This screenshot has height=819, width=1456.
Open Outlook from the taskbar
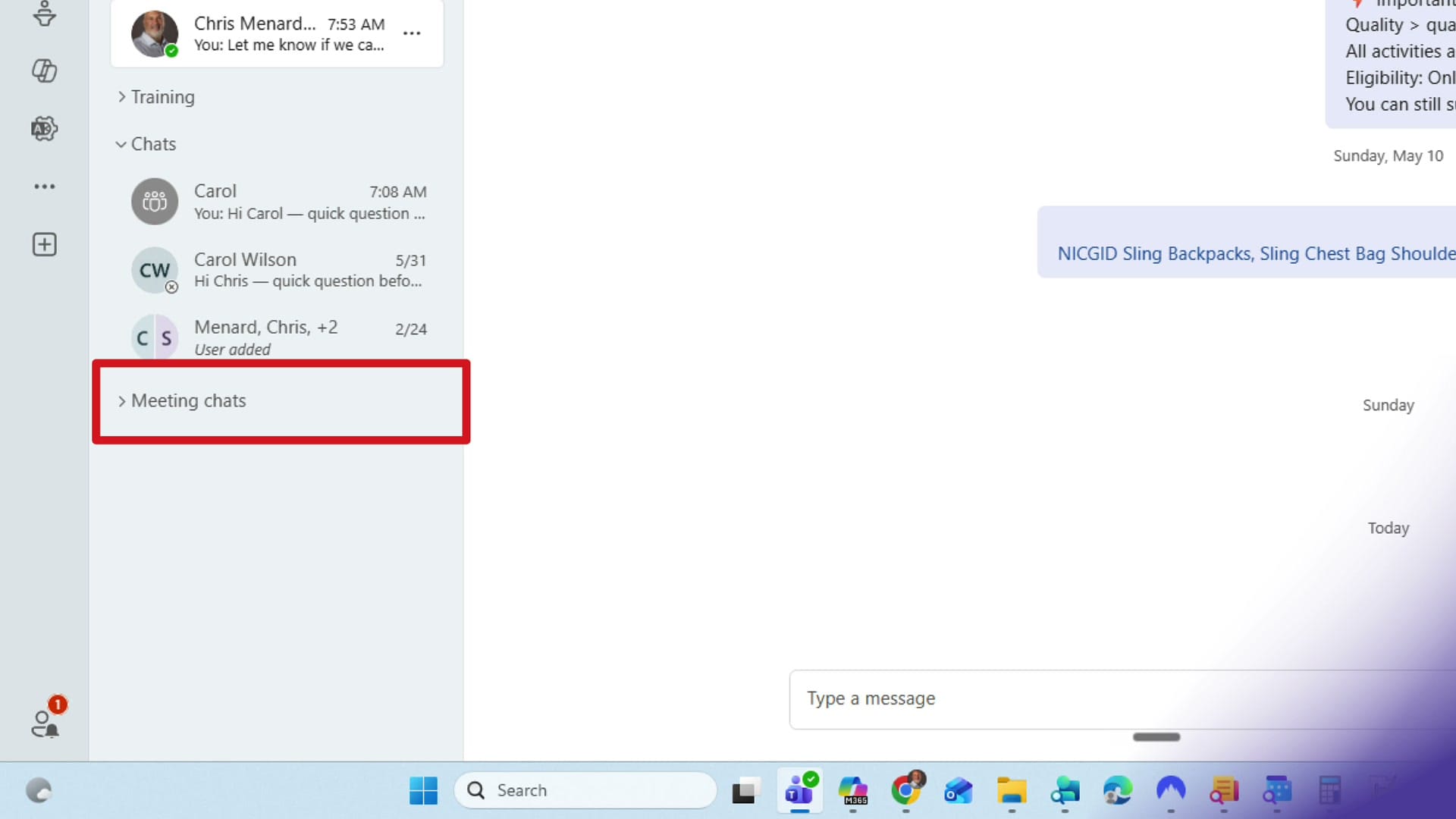click(x=959, y=791)
